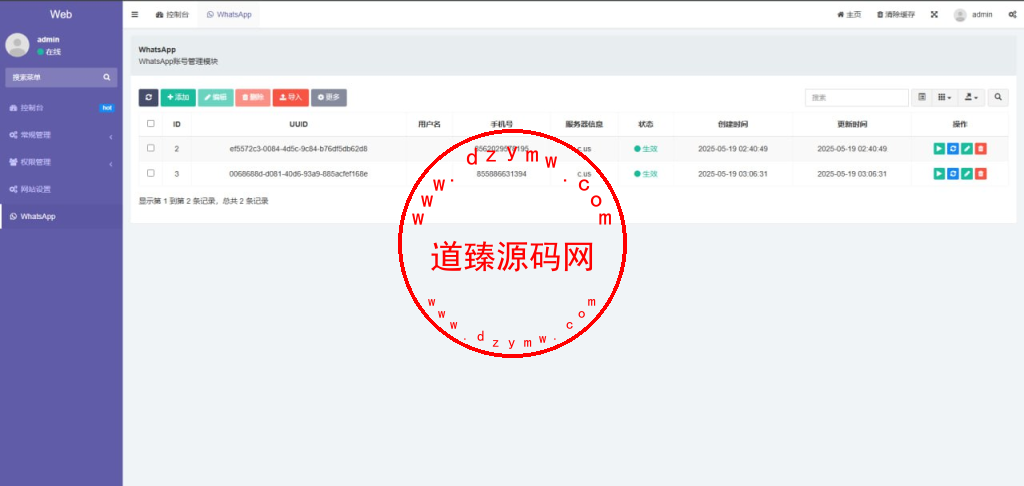The image size is (1024, 486).
Task: Refresh the WhatsApp account table
Action: (148, 97)
